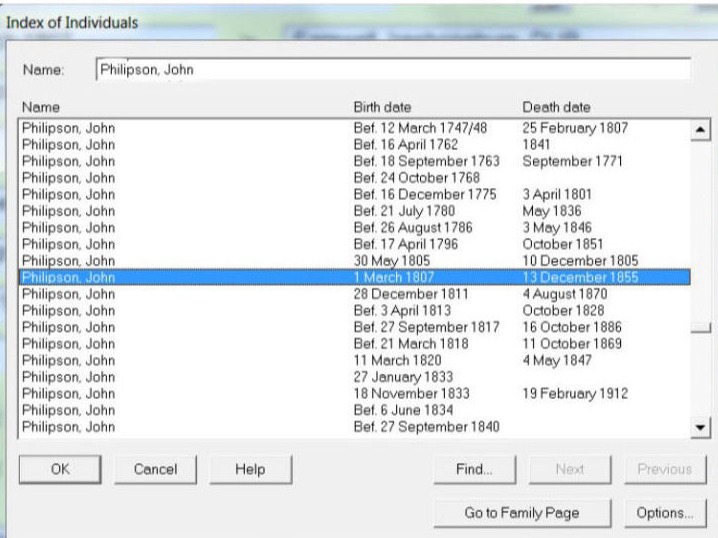The image size is (718, 538).
Task: Select Philipson born Bef. 16 December 1775
Action: 354,195
